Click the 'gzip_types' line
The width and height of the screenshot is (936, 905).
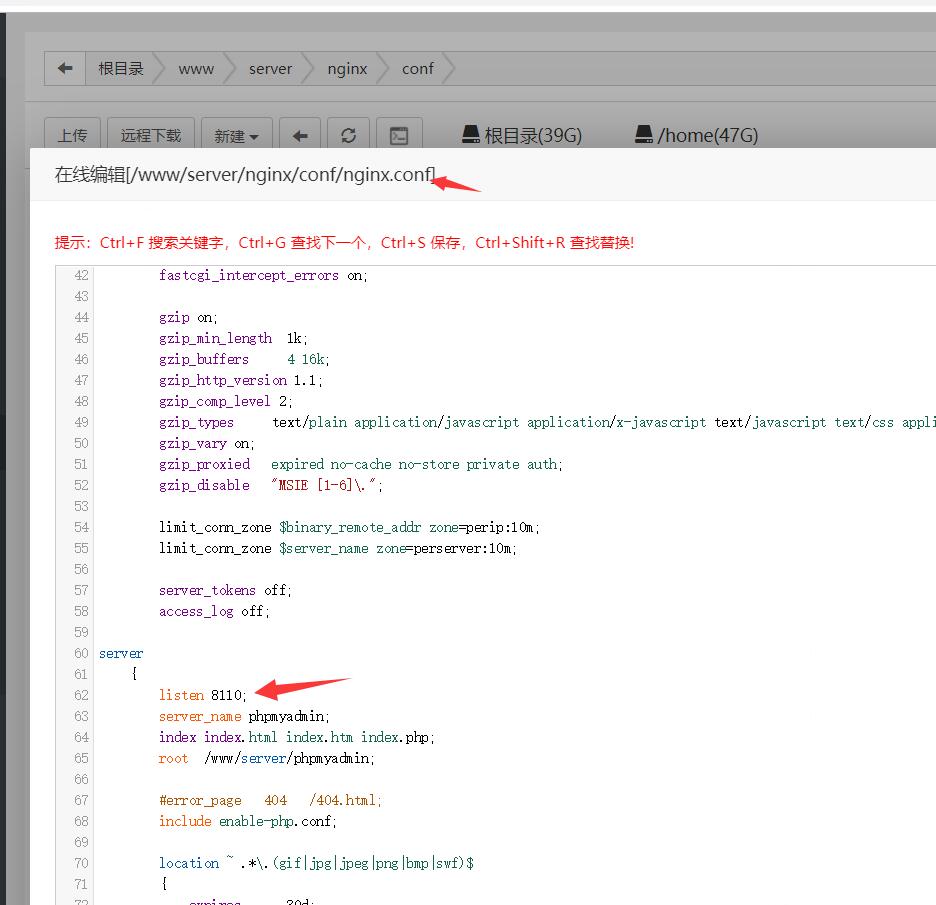(x=547, y=422)
